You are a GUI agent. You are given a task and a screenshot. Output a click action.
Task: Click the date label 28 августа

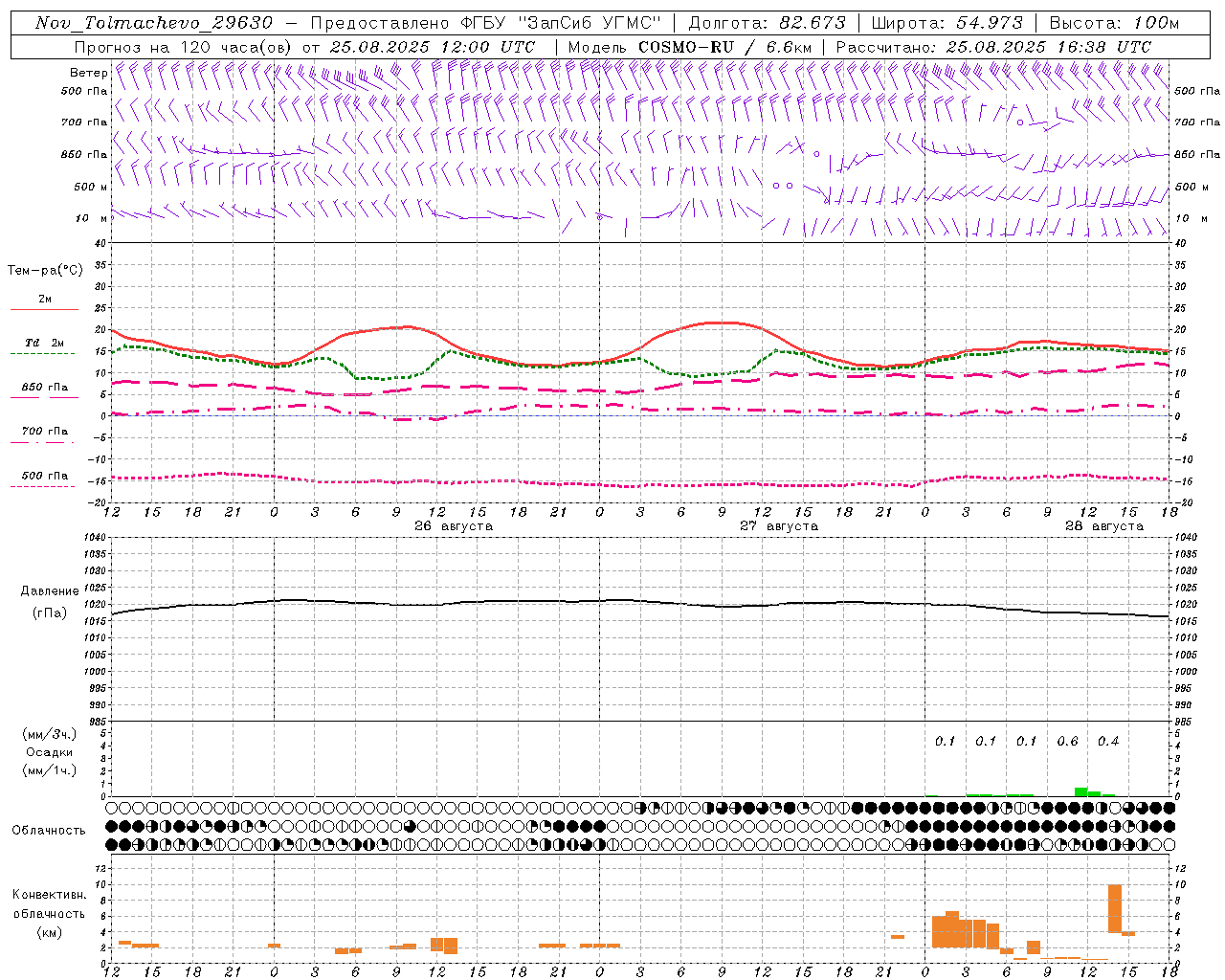click(1104, 526)
